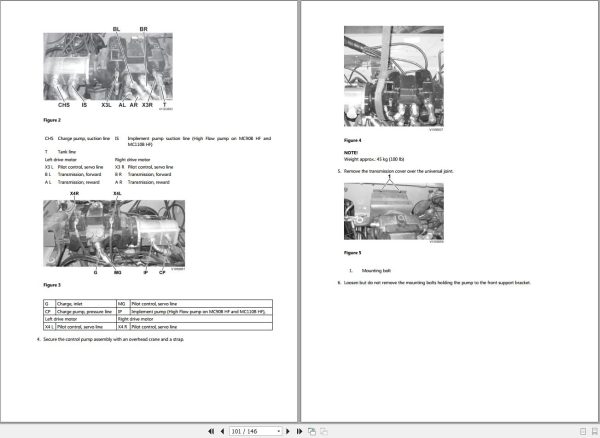The height and width of the screenshot is (438, 600).
Task: Switch to single page layout icon
Action: tap(583, 431)
